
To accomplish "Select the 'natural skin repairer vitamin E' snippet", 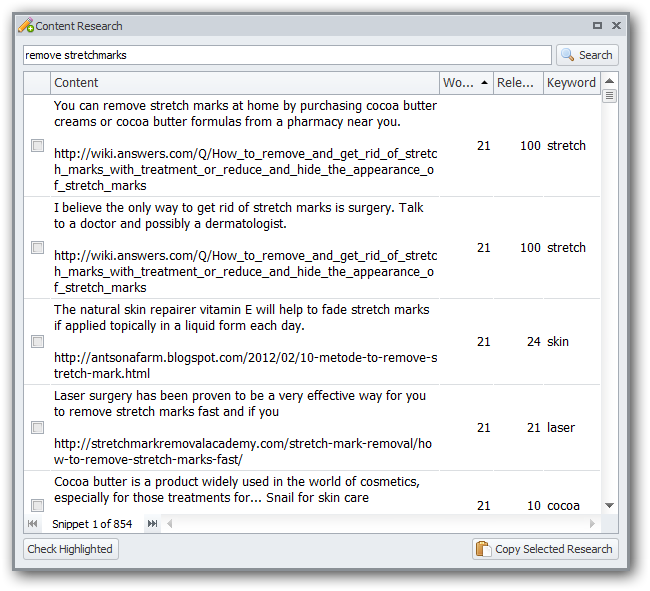I will 241,317.
